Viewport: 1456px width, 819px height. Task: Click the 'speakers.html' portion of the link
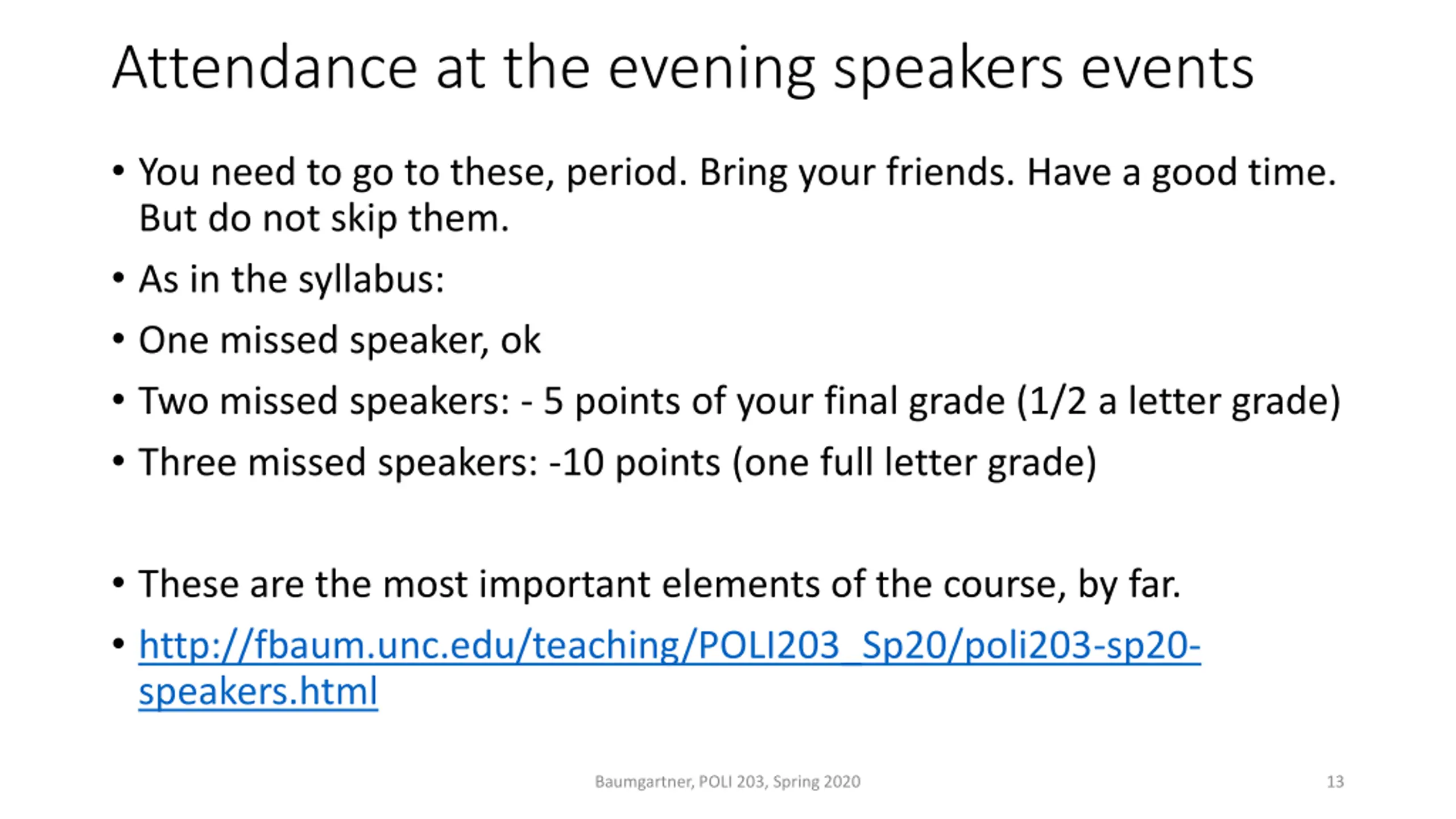[x=258, y=691]
